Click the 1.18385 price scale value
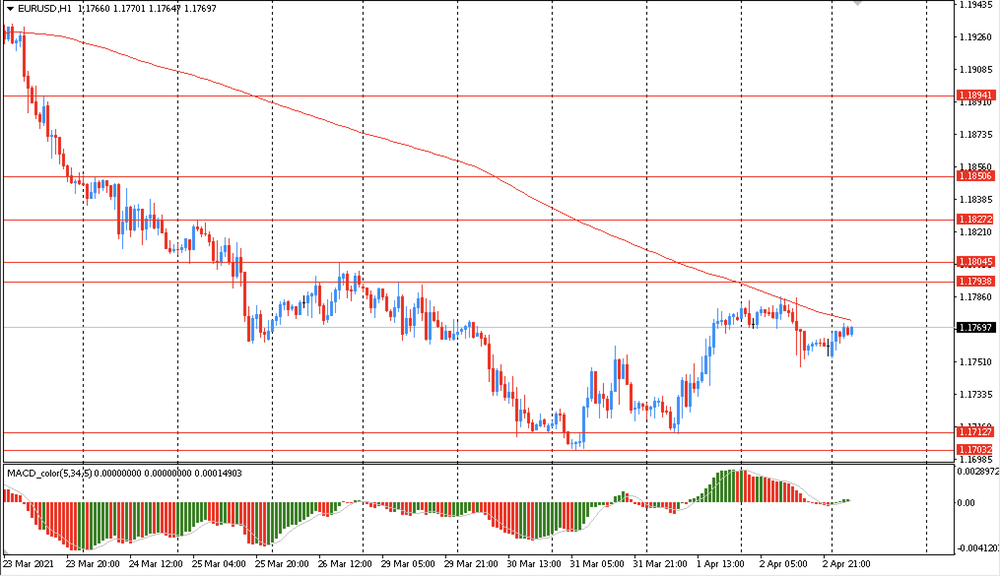The height and width of the screenshot is (576, 1000). tap(976, 200)
